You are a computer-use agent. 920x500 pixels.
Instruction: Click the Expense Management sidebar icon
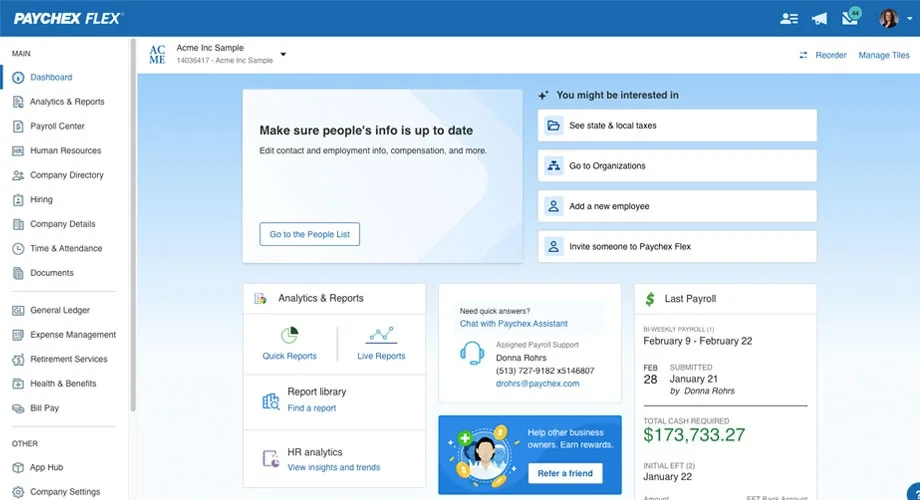pos(18,335)
